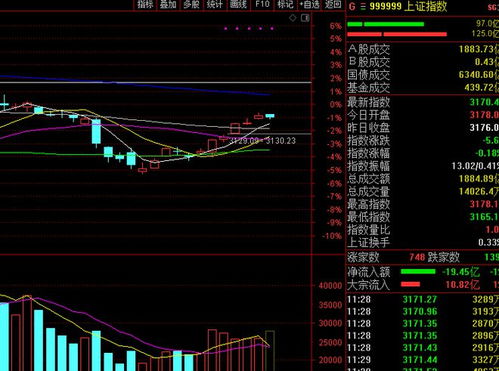This screenshot has width=499, height=371.
Task: Click the -19.45亿 net inflow value
Action: click(461, 272)
